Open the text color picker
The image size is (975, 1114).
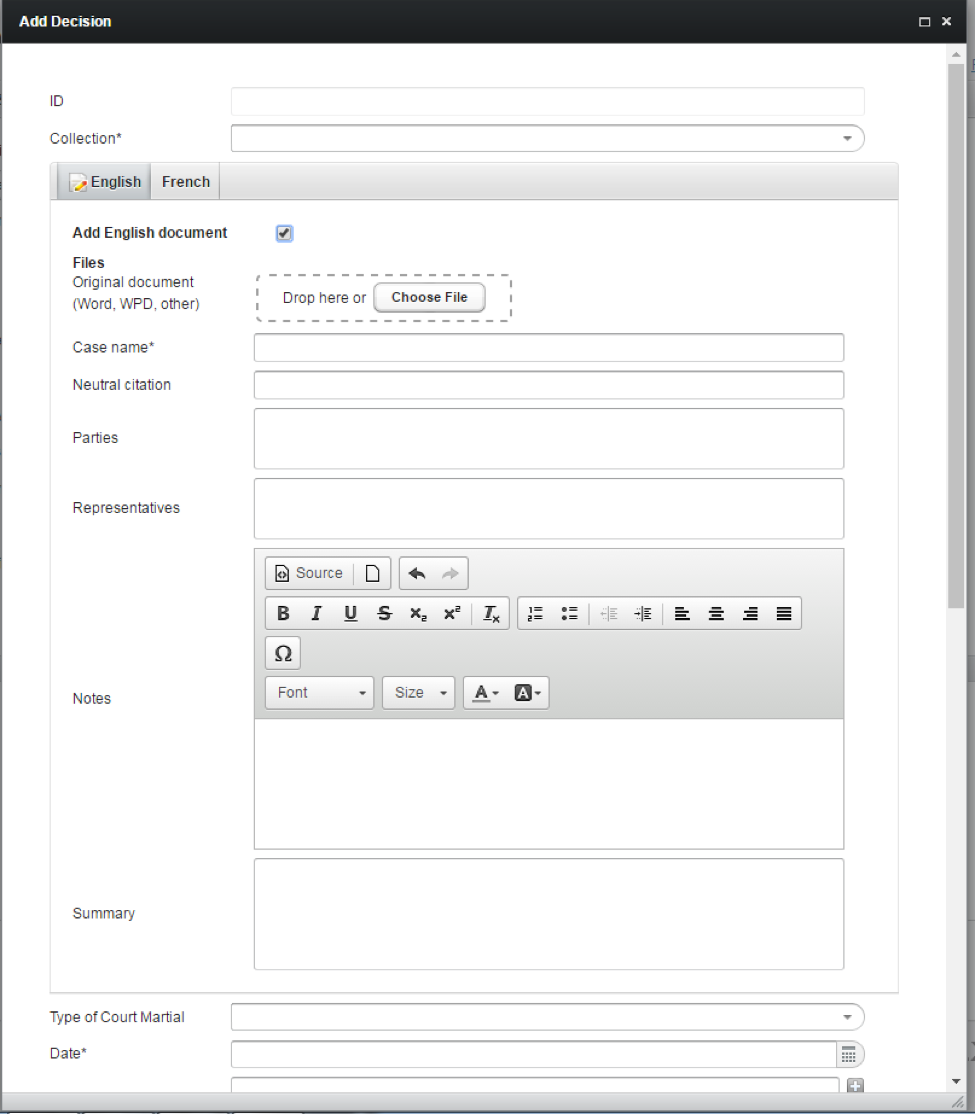[486, 693]
